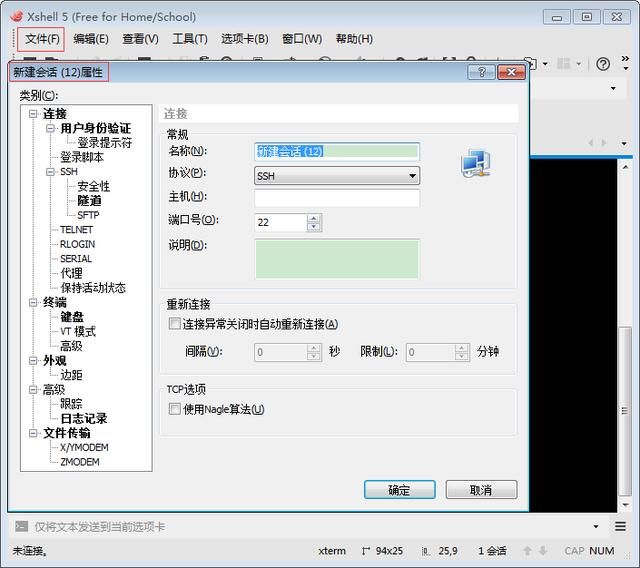
Task: Select 登录提示符 in category tree
Action: coord(104,143)
